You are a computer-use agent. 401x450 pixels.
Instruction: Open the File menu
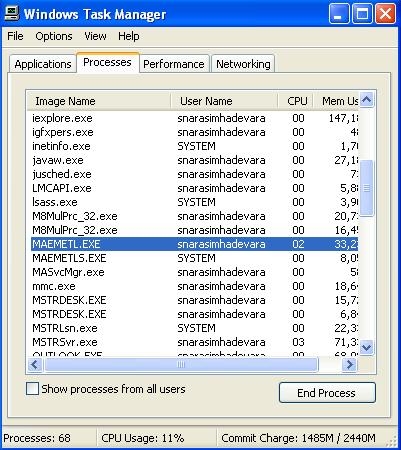coord(15,36)
